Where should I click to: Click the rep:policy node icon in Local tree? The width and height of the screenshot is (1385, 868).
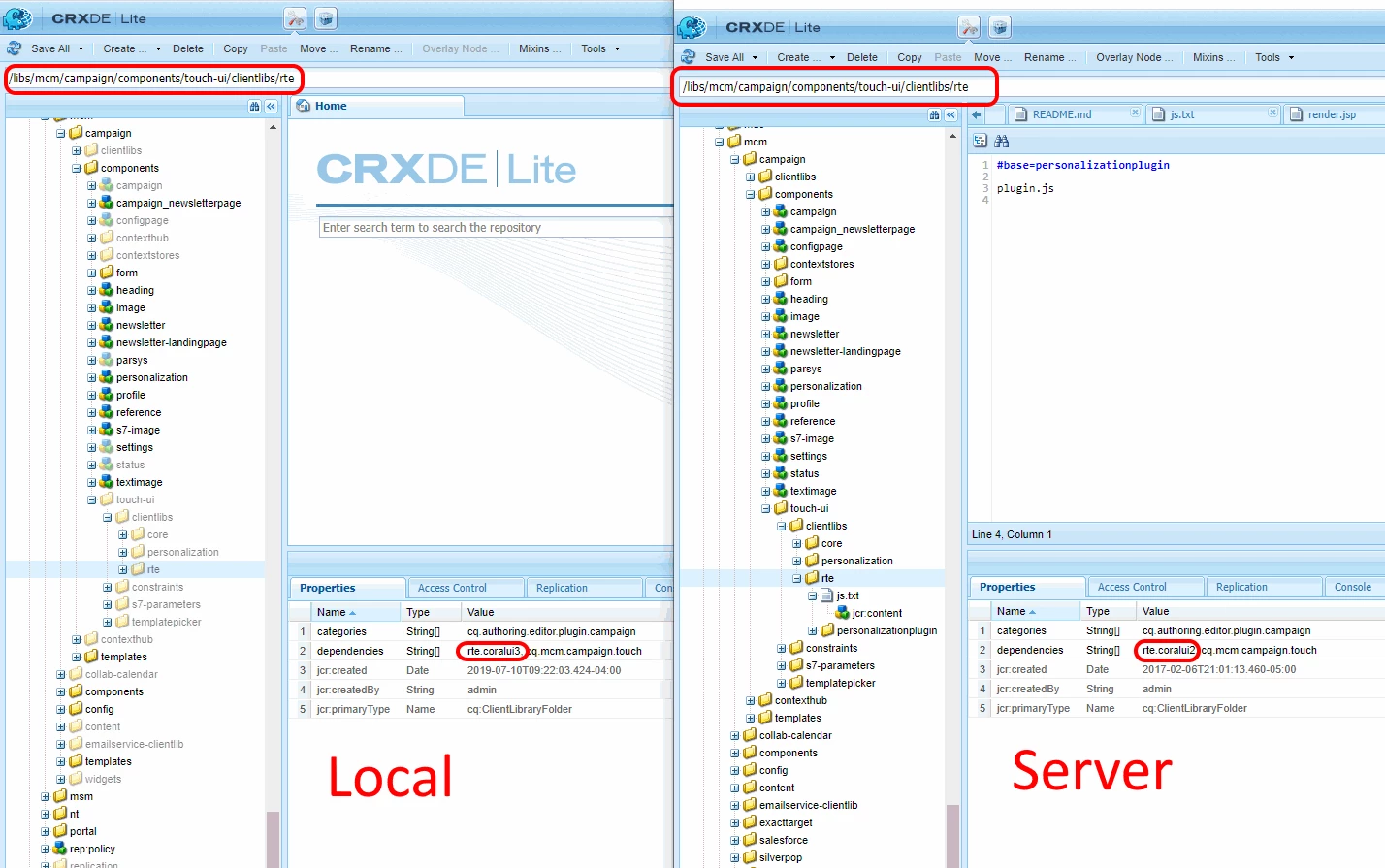(x=60, y=849)
